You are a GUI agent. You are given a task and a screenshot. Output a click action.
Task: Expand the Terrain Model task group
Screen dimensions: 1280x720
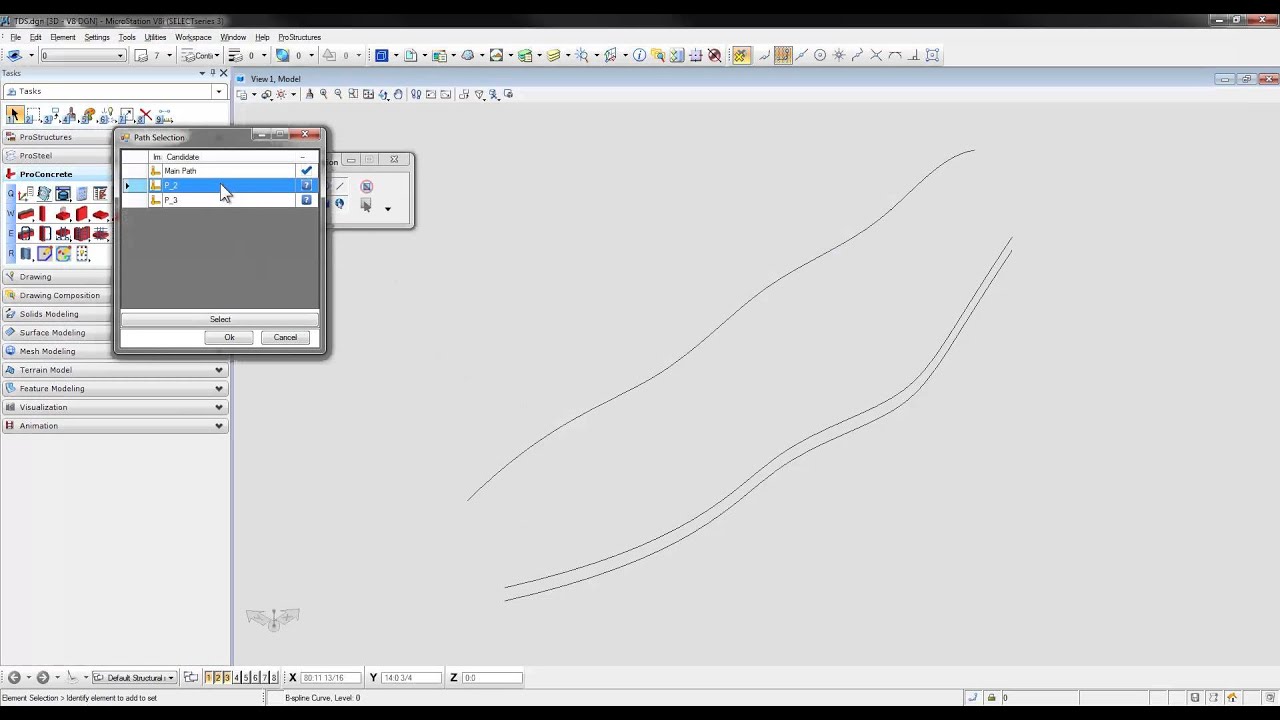[x=115, y=370]
